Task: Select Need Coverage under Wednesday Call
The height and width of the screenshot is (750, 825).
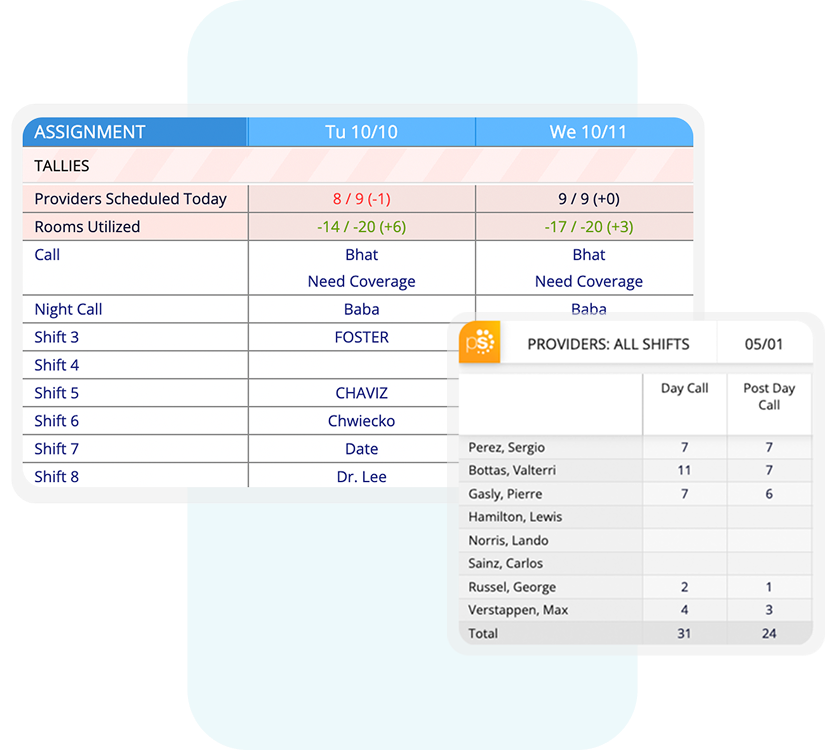Action: coord(588,282)
